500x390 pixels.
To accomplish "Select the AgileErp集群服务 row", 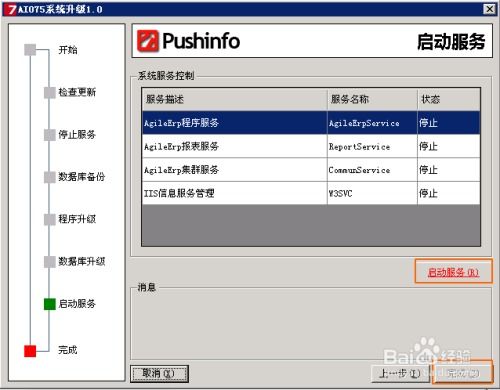I will click(x=311, y=170).
